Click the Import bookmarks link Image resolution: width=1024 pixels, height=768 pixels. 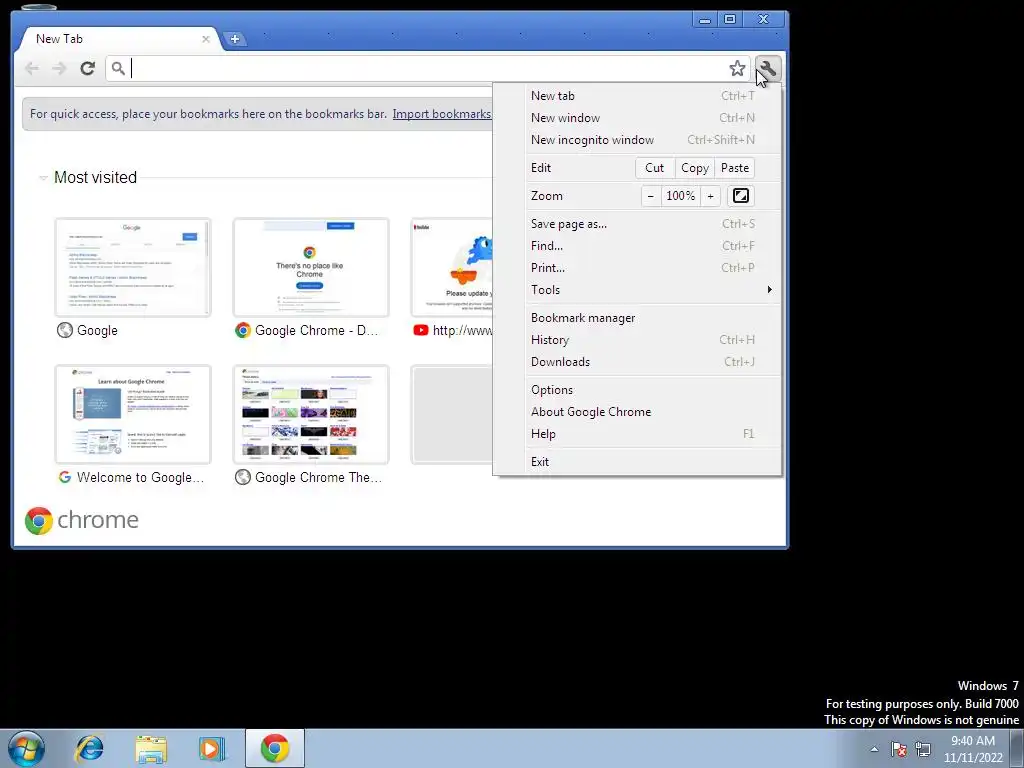441,114
